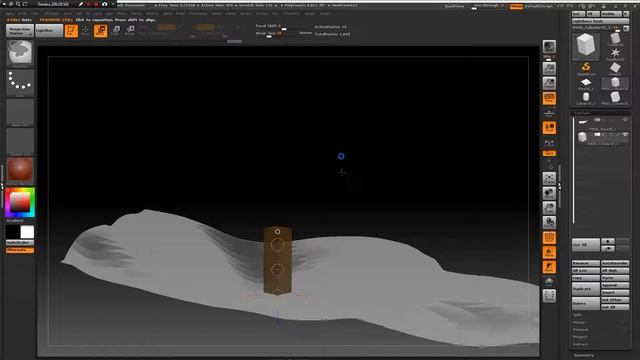Click the Floor grid icon
The height and width of the screenshot is (360, 640).
pyautogui.click(x=549, y=113)
